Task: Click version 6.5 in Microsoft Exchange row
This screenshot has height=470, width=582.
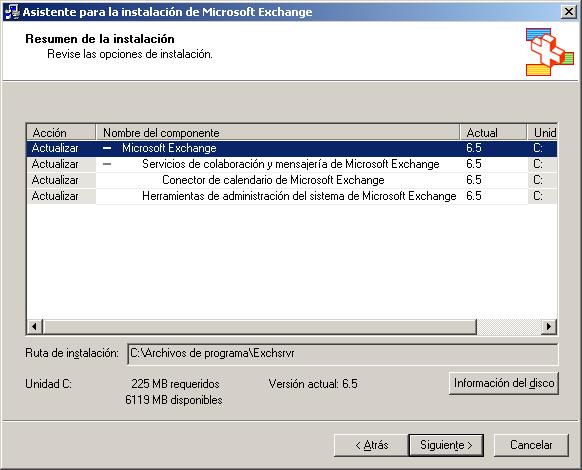Action: (x=474, y=148)
